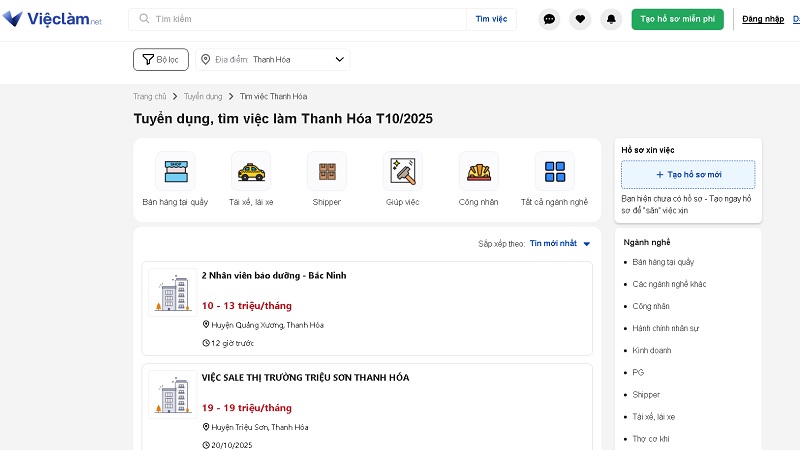Click Công nhân in Ngành nghề list
Screen dimensions: 800x450
click(651, 306)
